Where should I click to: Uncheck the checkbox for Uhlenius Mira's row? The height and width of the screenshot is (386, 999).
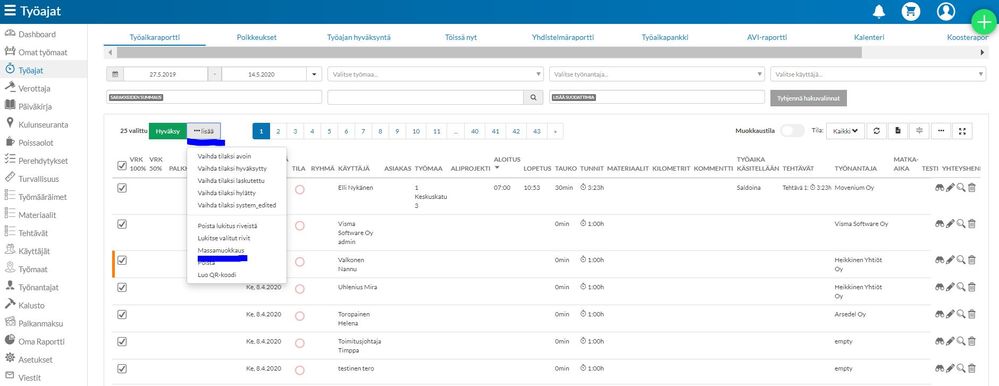click(122, 287)
